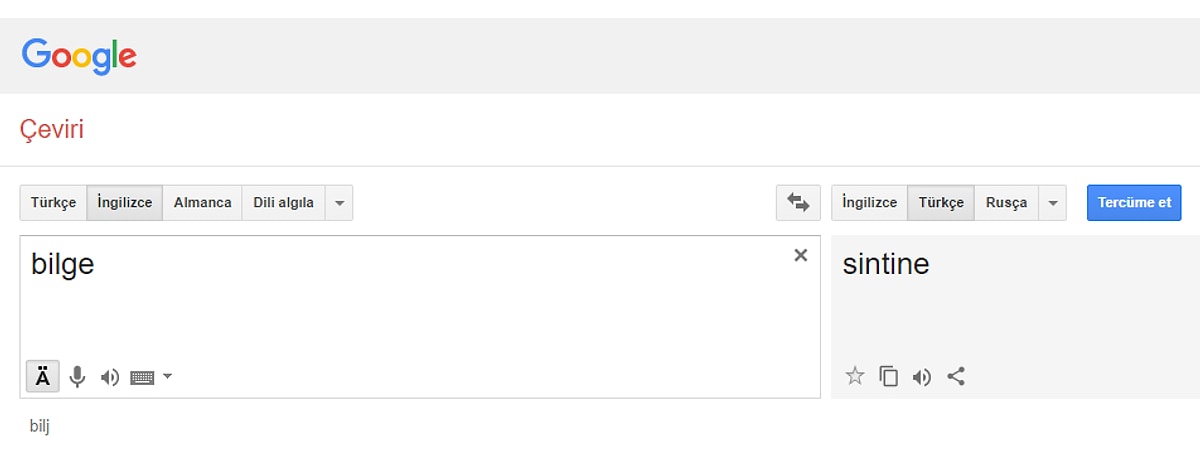This screenshot has height=466, width=1200.
Task: Save translation with the star icon
Action: click(855, 377)
